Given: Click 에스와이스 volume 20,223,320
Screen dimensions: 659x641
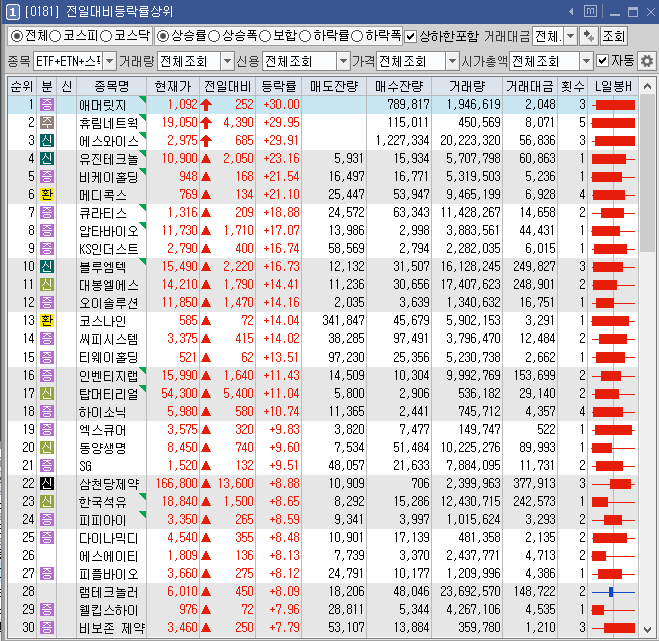Looking at the screenshot, I should [x=470, y=140].
